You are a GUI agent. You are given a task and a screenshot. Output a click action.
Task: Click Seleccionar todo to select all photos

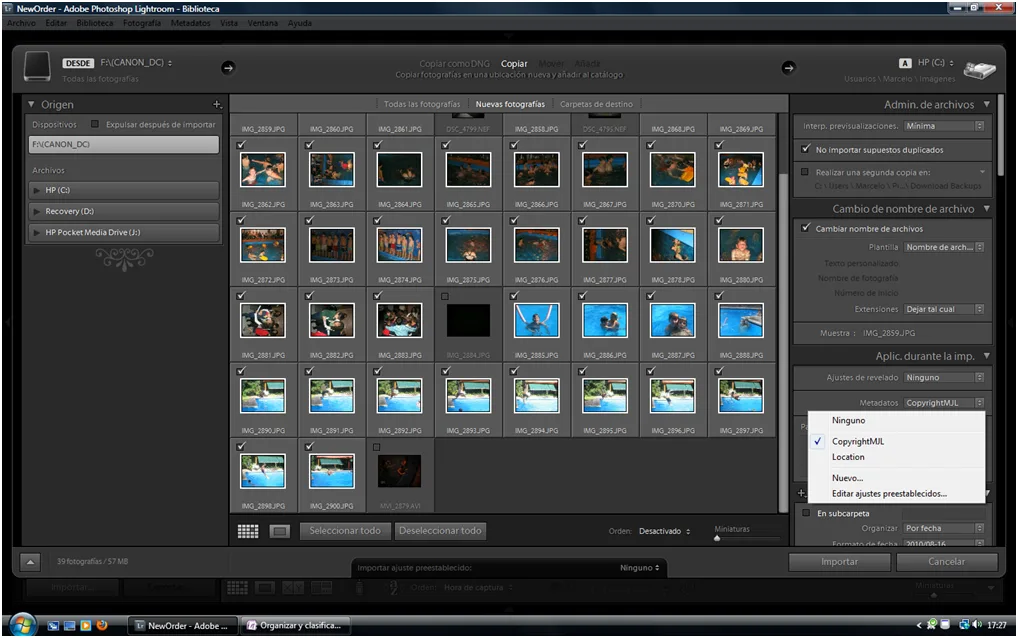[345, 531]
